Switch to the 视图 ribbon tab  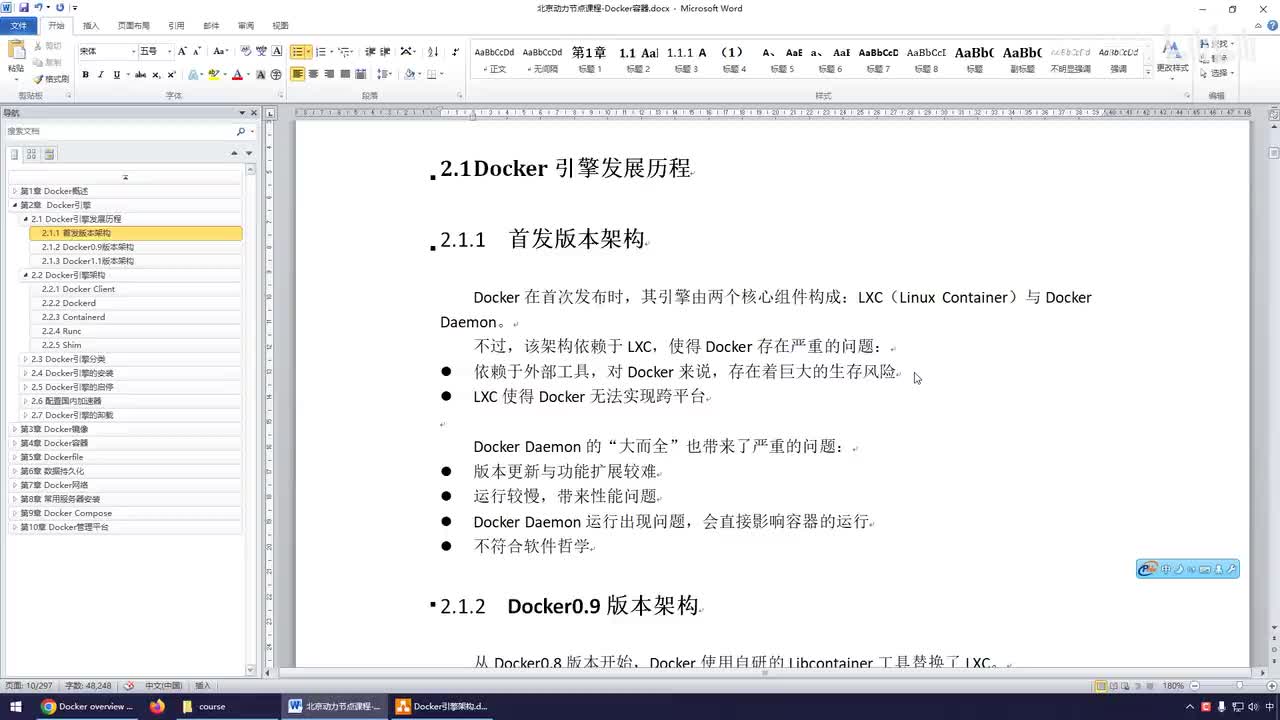[280, 26]
